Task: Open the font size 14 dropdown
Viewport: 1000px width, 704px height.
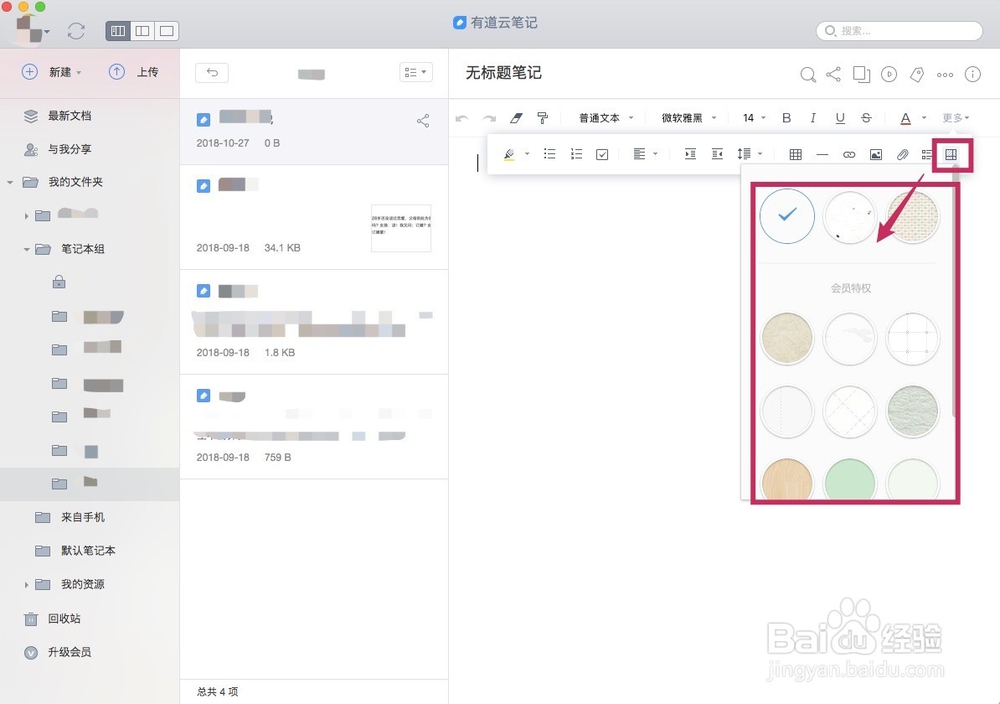Action: point(751,117)
